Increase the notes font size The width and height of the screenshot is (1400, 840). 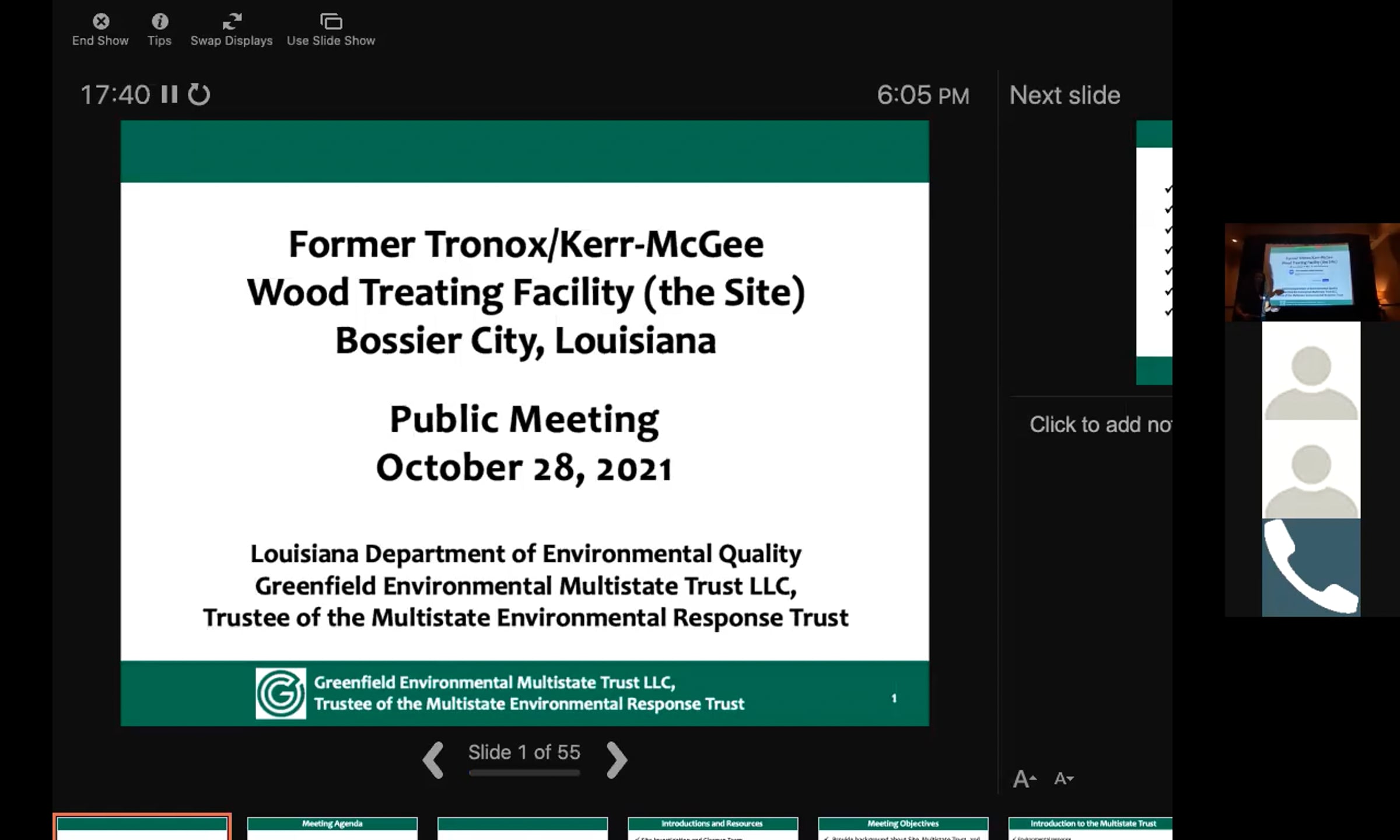click(1024, 779)
